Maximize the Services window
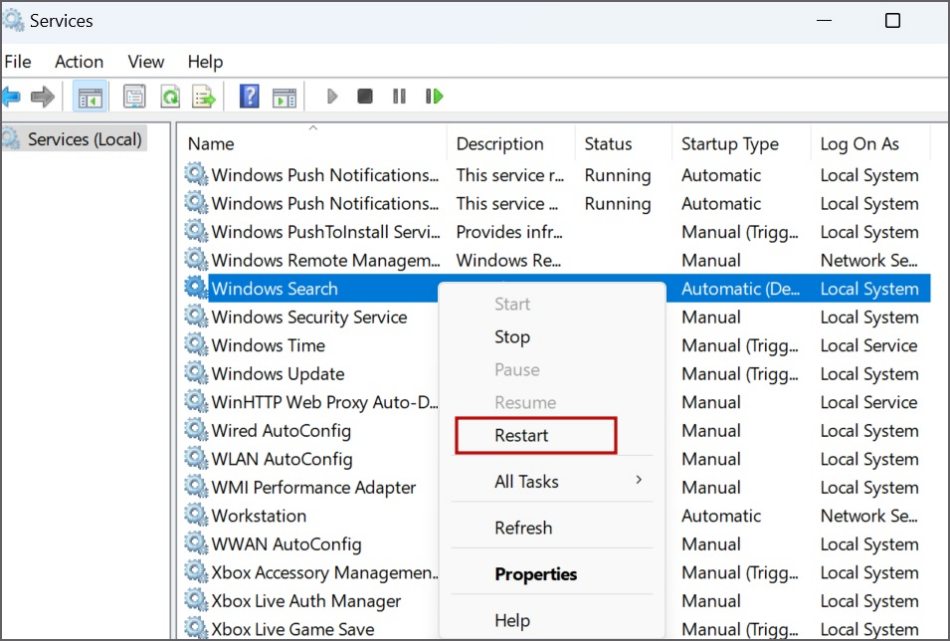The height and width of the screenshot is (641, 950). coord(892,21)
